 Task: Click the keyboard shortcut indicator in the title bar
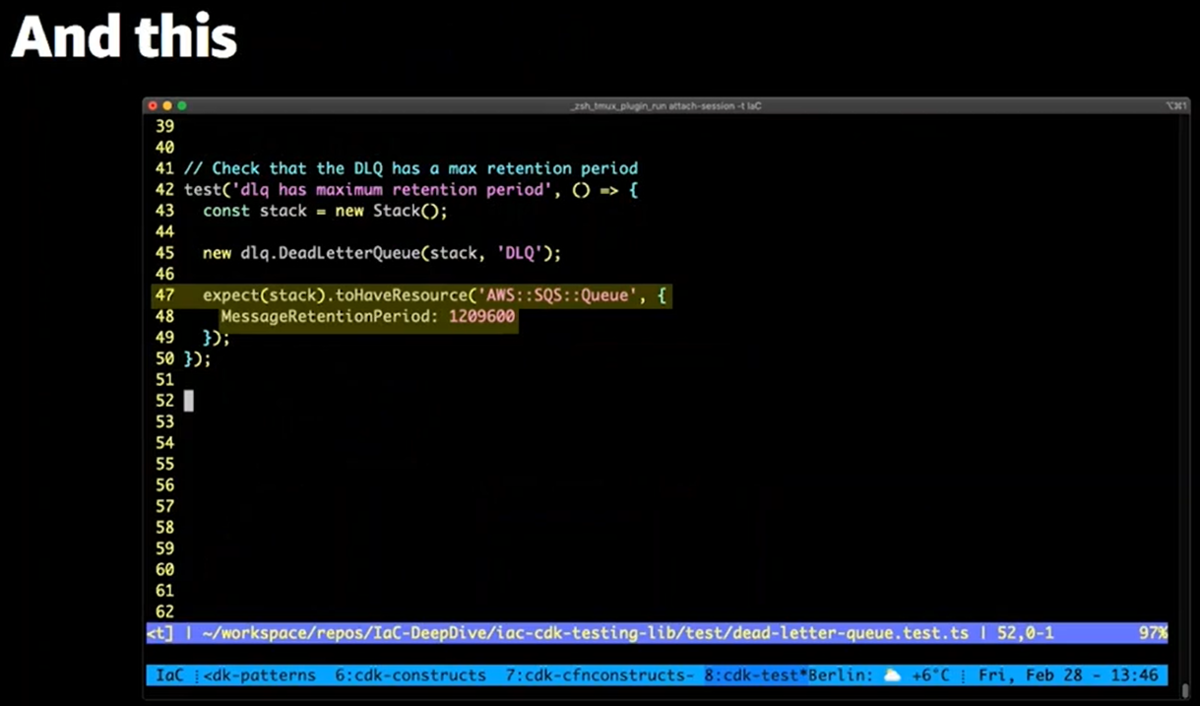1176,106
